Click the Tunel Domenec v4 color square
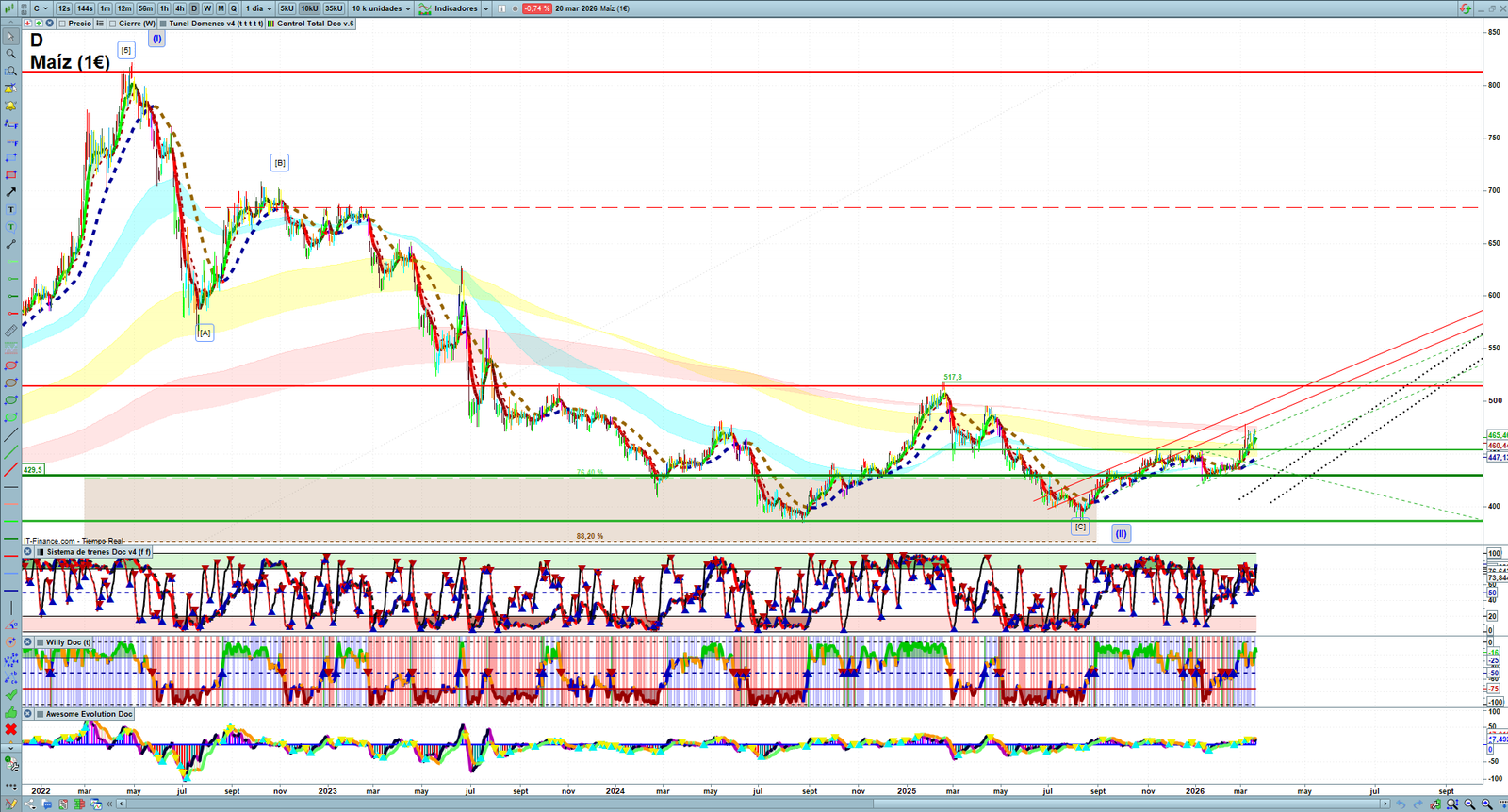Image resolution: width=1508 pixels, height=812 pixels. [163, 24]
